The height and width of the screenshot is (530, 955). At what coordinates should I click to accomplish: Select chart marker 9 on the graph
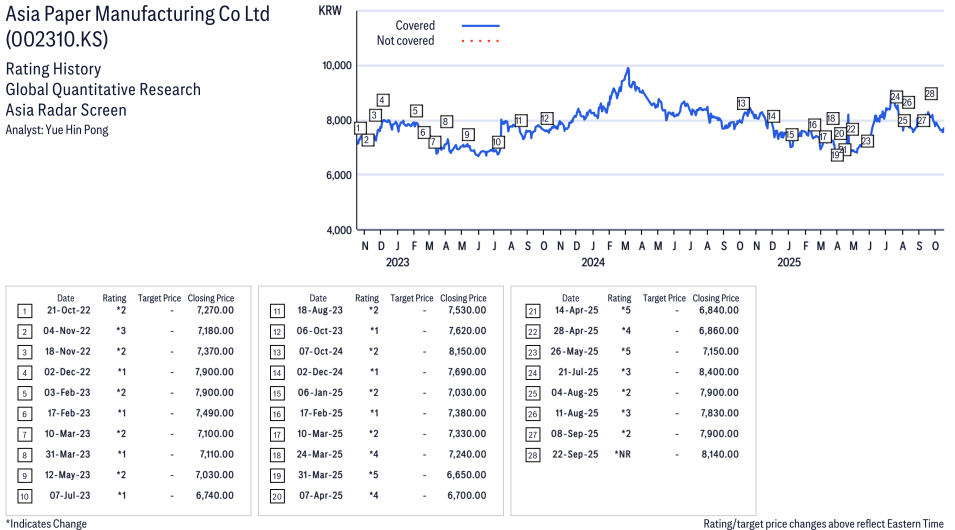(467, 135)
